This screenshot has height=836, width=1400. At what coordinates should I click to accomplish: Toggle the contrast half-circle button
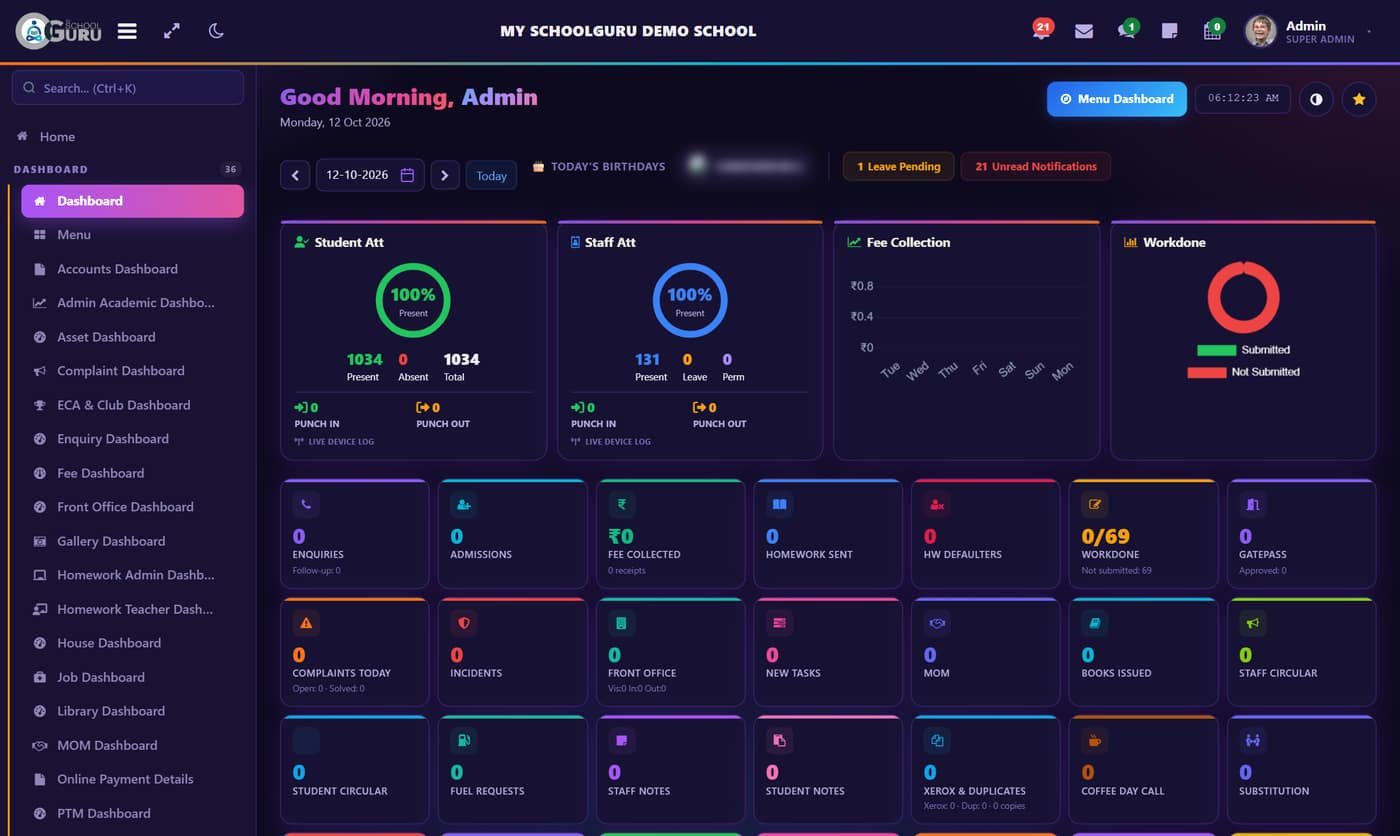tap(1316, 99)
